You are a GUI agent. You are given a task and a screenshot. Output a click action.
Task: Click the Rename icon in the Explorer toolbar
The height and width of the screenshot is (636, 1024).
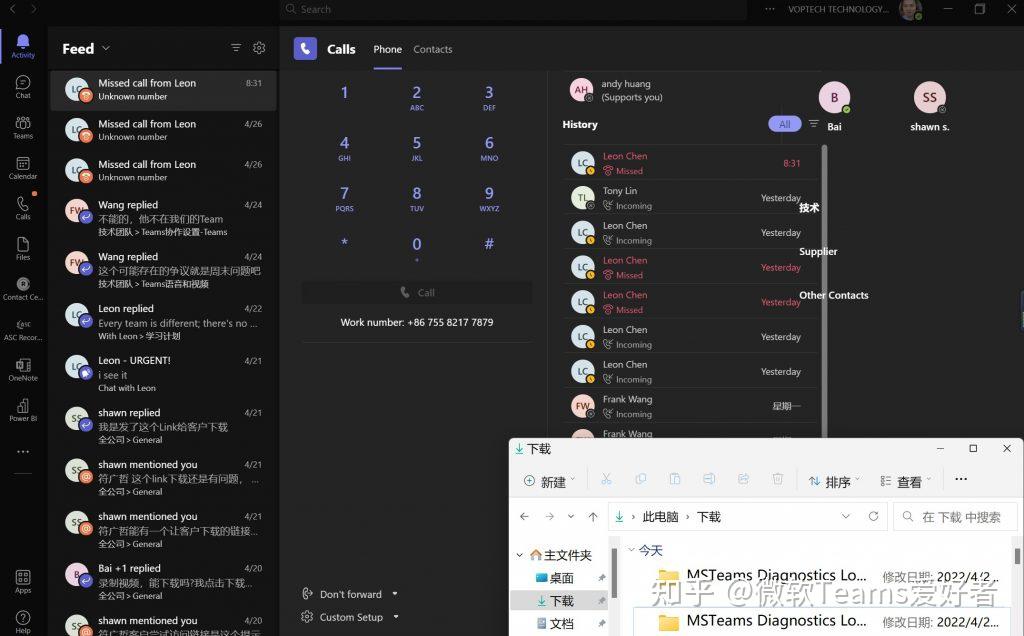click(x=709, y=479)
